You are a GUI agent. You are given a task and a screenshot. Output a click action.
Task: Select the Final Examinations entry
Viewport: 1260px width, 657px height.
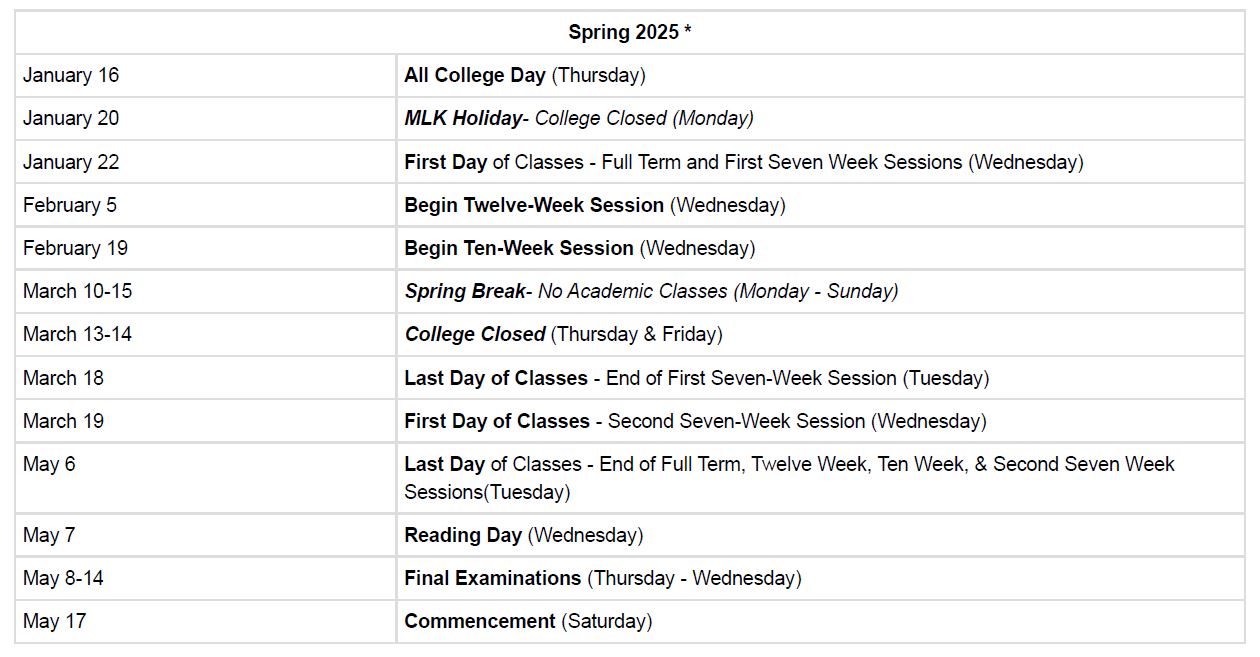[602, 578]
